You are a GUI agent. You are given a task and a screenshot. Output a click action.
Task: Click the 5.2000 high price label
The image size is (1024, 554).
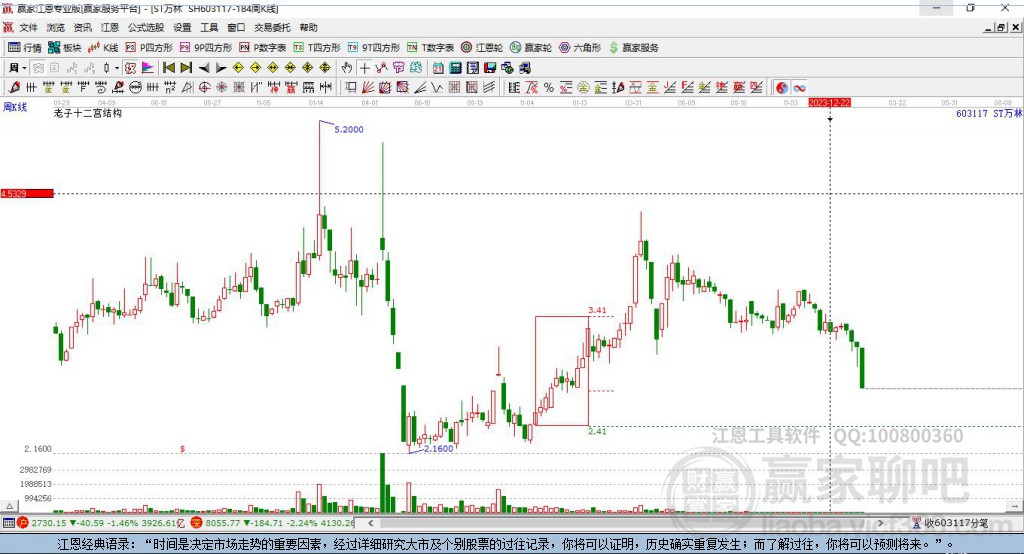(x=349, y=129)
